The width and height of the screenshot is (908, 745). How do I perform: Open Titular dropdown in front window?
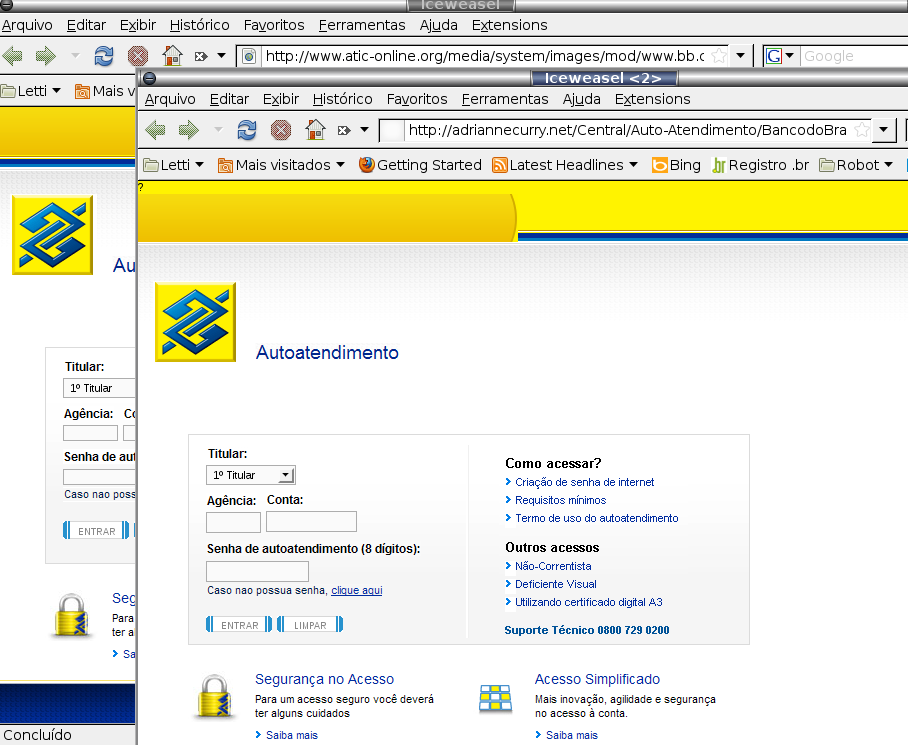coord(251,475)
